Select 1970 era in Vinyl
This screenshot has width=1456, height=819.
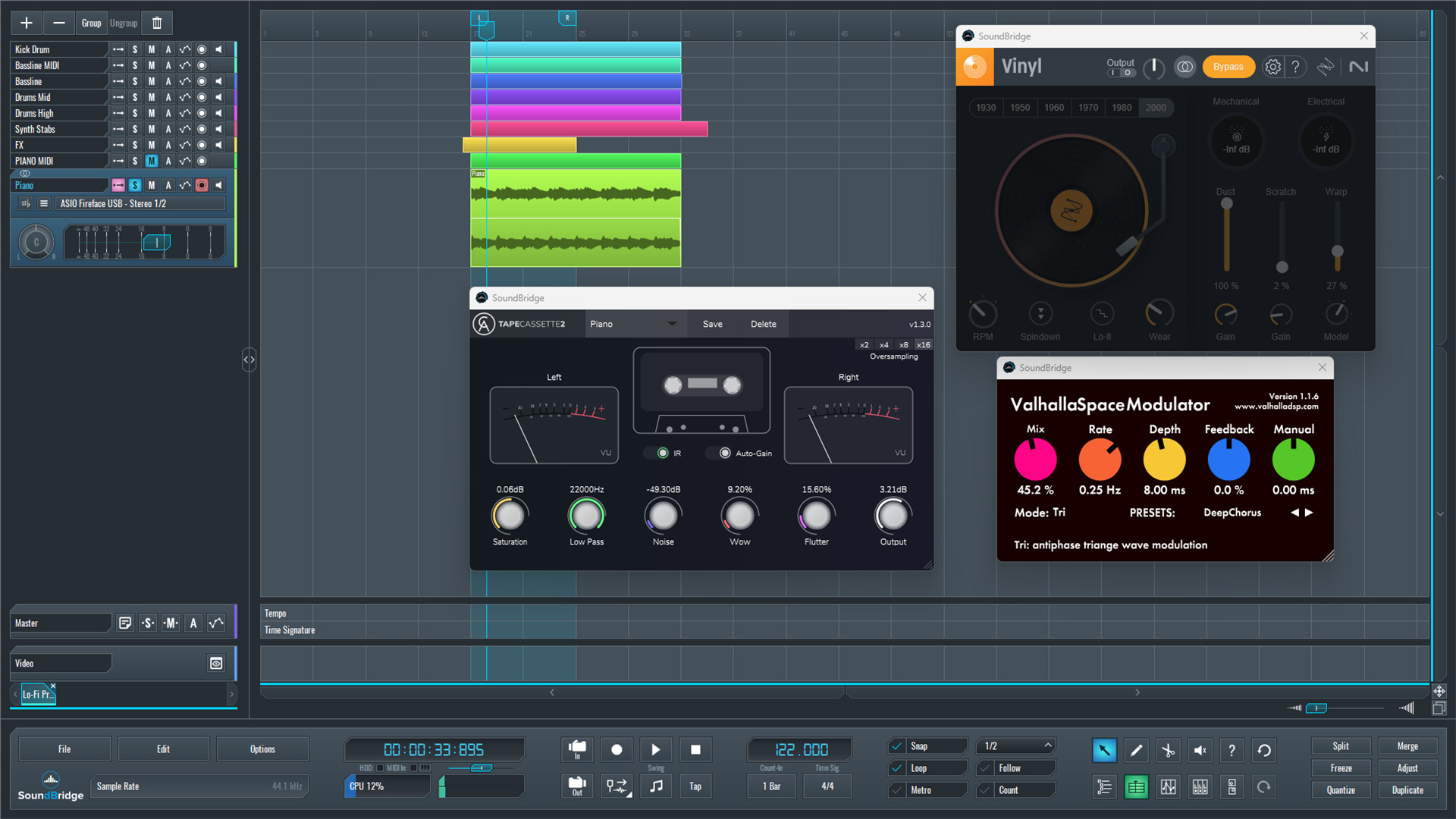1088,108
